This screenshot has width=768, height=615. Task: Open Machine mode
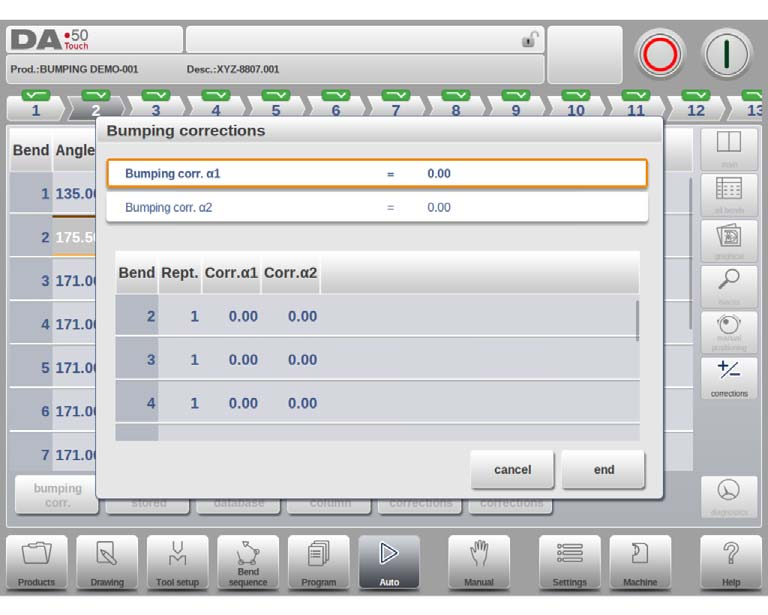coord(640,562)
